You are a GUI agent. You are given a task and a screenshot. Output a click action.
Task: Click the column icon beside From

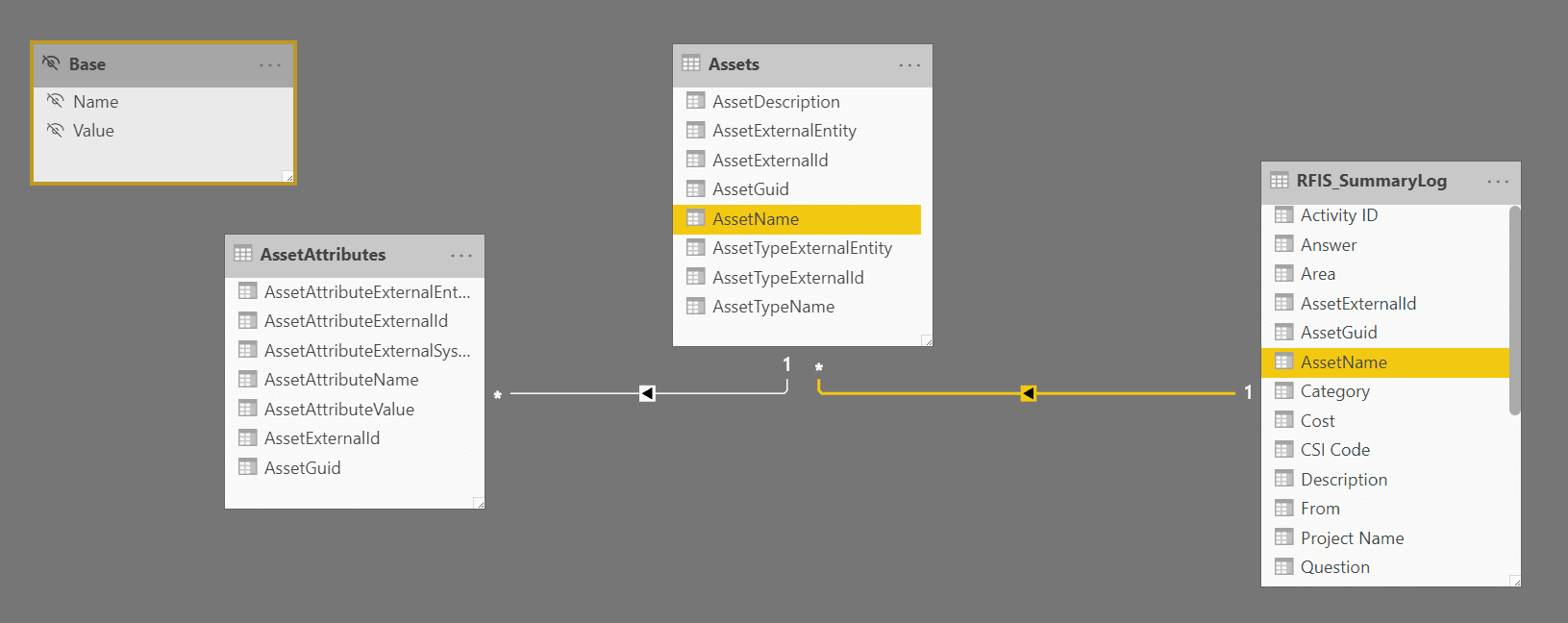tap(1284, 508)
